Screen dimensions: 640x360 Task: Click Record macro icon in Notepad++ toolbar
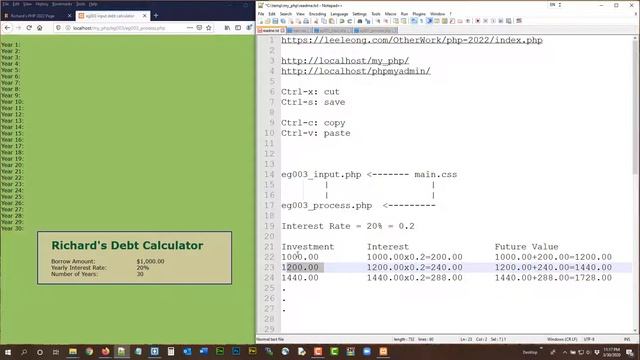point(478,21)
